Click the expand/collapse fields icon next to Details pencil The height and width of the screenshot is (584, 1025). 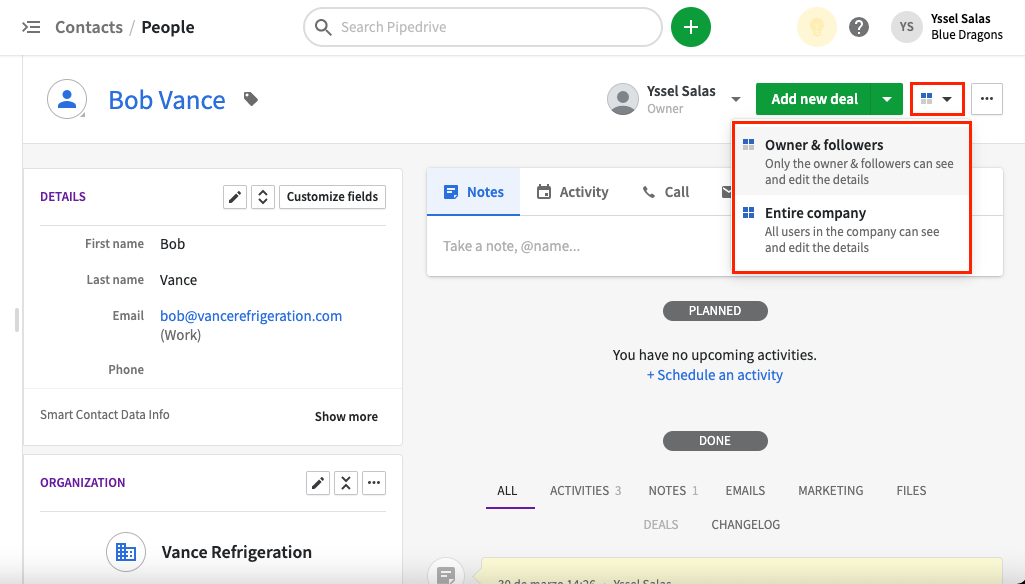pos(262,197)
